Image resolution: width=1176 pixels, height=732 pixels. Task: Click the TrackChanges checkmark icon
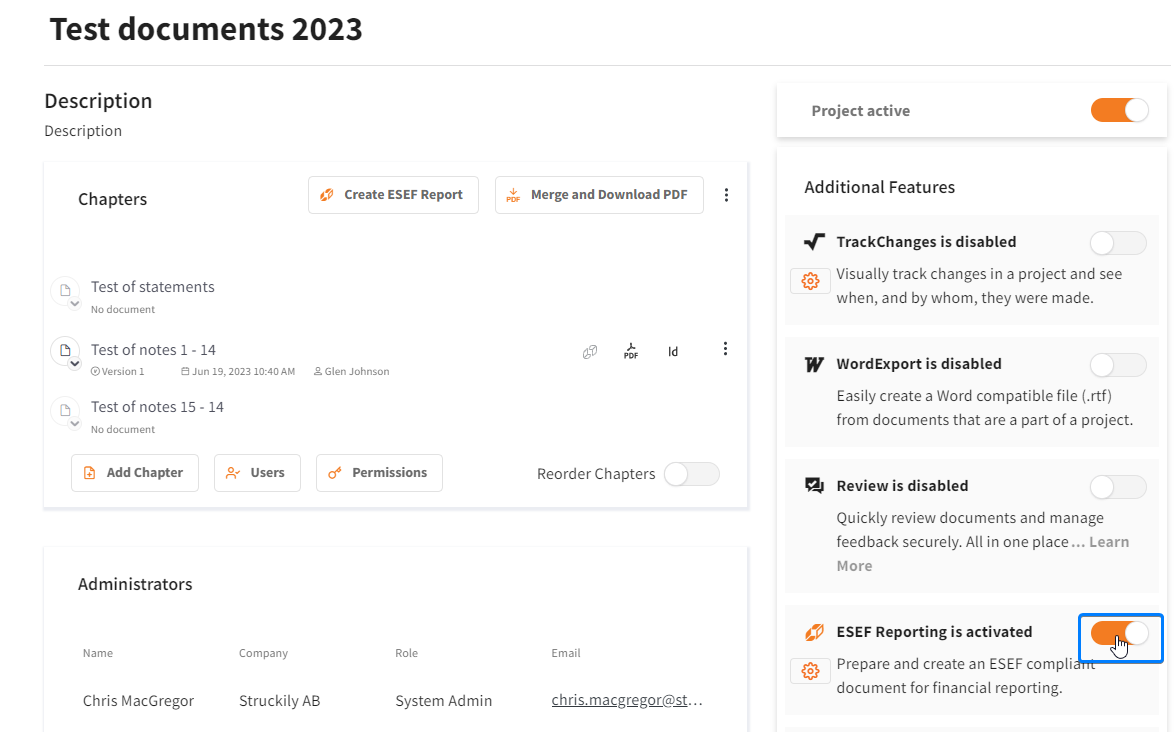pyautogui.click(x=814, y=242)
